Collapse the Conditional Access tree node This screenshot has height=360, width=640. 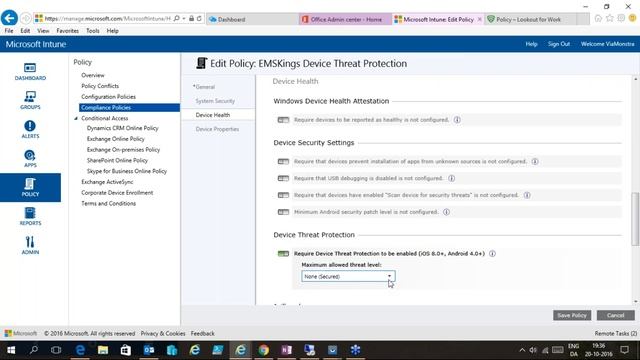(x=76, y=118)
